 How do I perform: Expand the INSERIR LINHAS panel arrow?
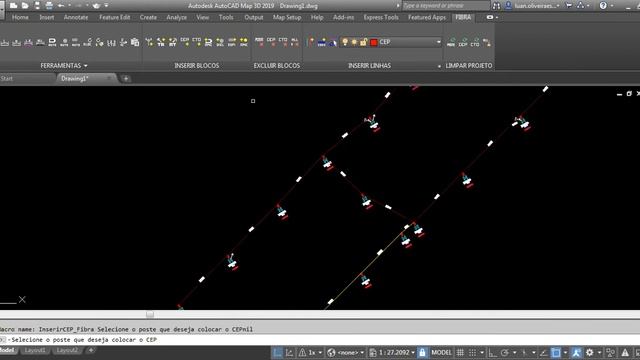439,66
